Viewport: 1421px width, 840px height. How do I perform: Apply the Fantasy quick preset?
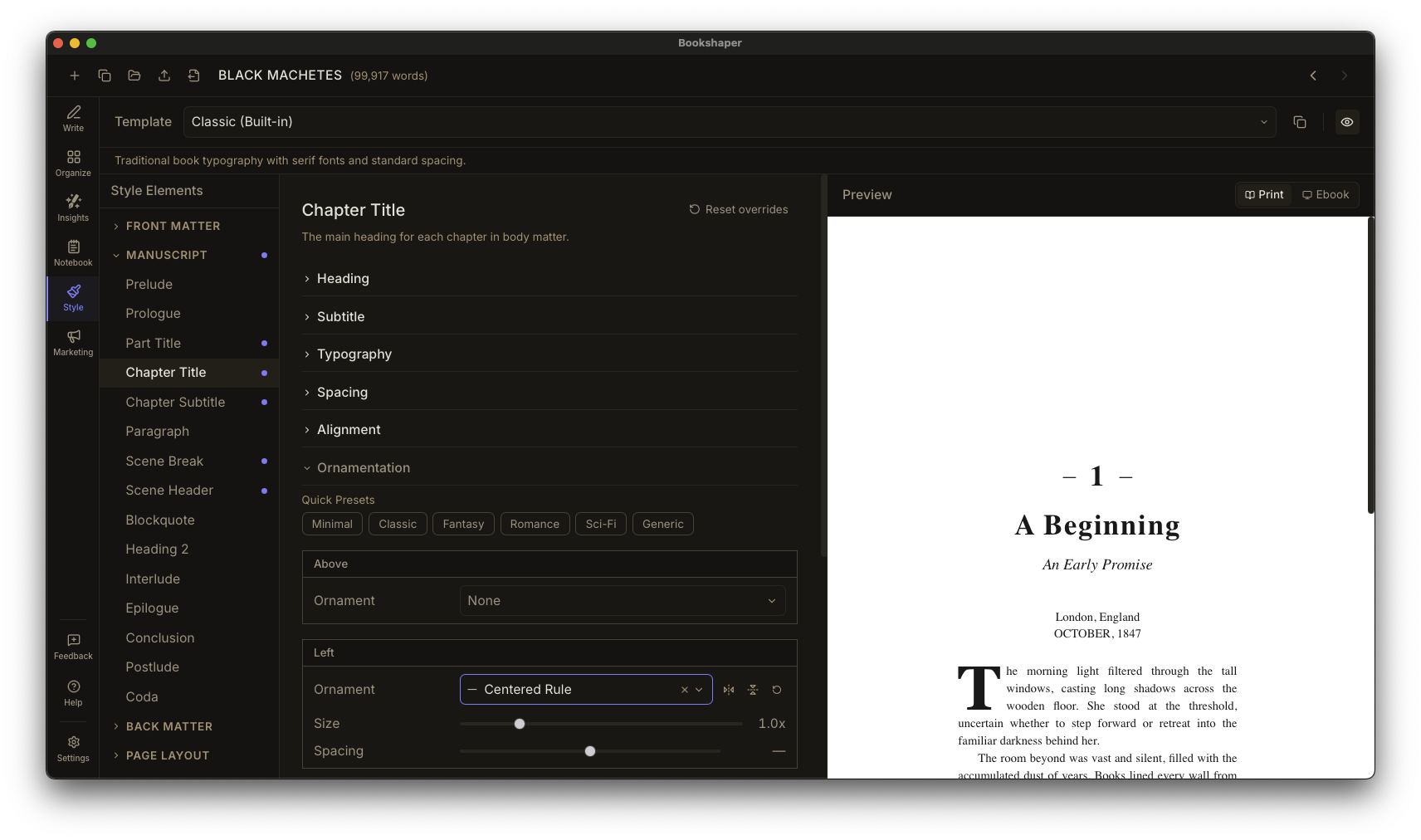tap(463, 524)
